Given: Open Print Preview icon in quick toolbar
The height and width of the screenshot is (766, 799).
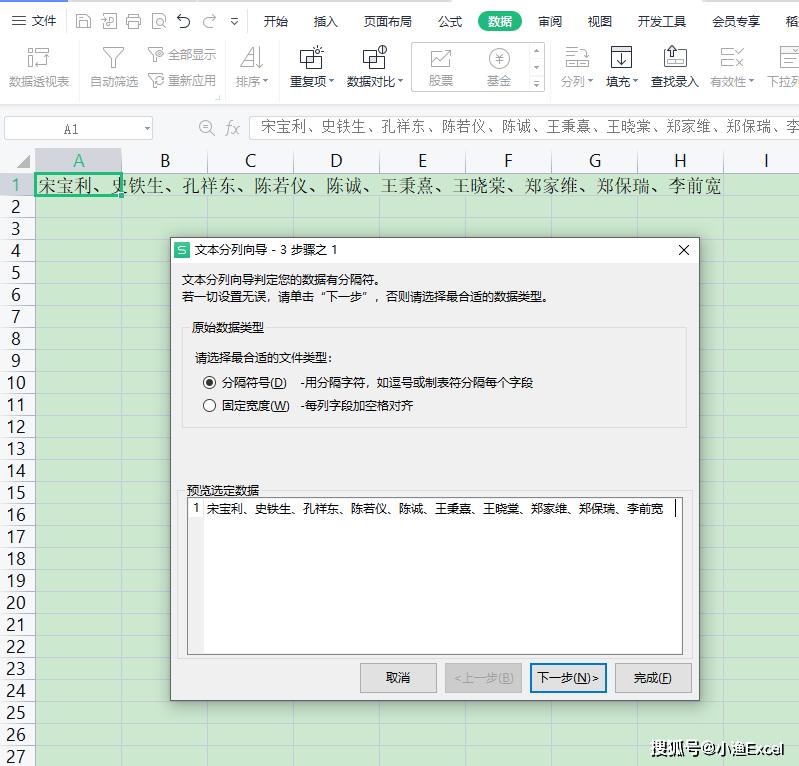Looking at the screenshot, I should pos(159,21).
